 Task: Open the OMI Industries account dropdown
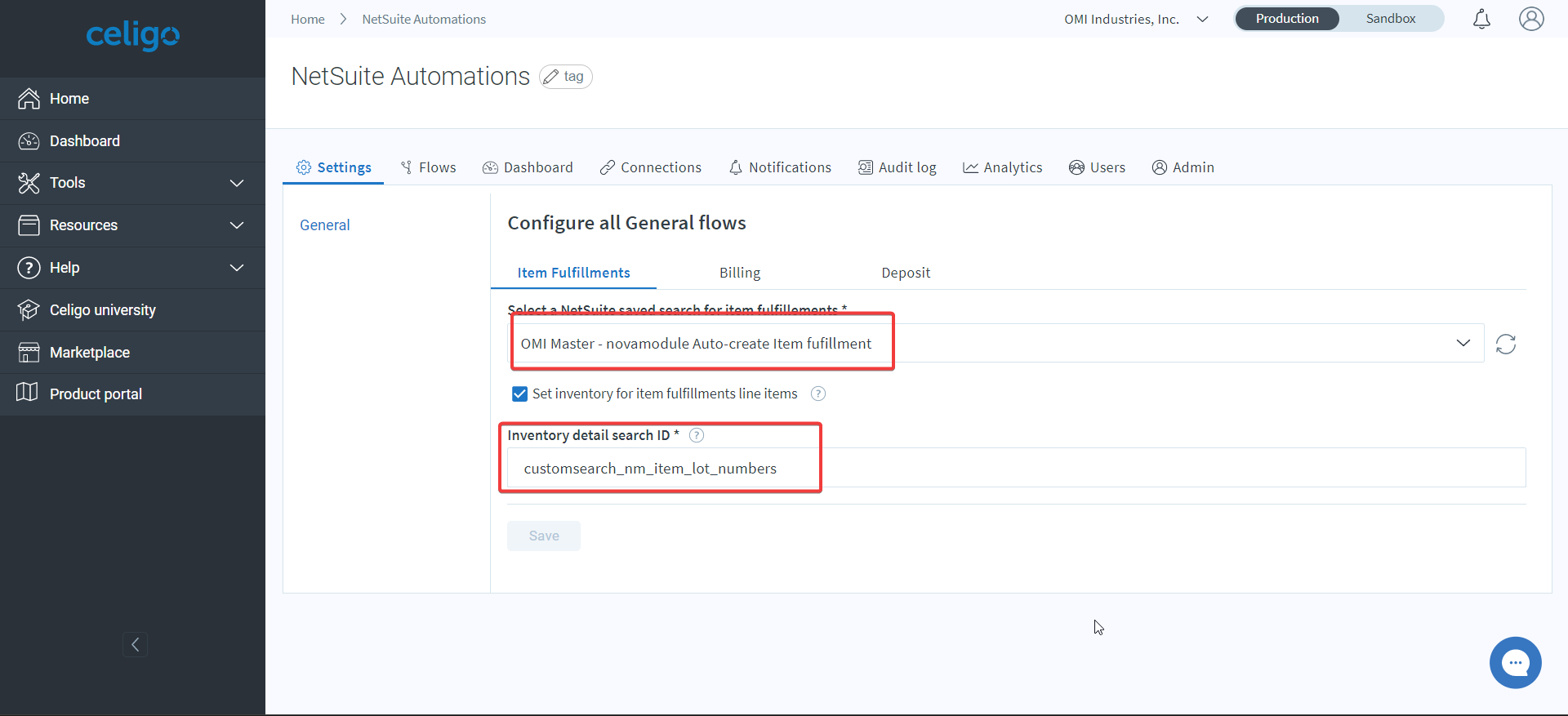click(x=1136, y=19)
